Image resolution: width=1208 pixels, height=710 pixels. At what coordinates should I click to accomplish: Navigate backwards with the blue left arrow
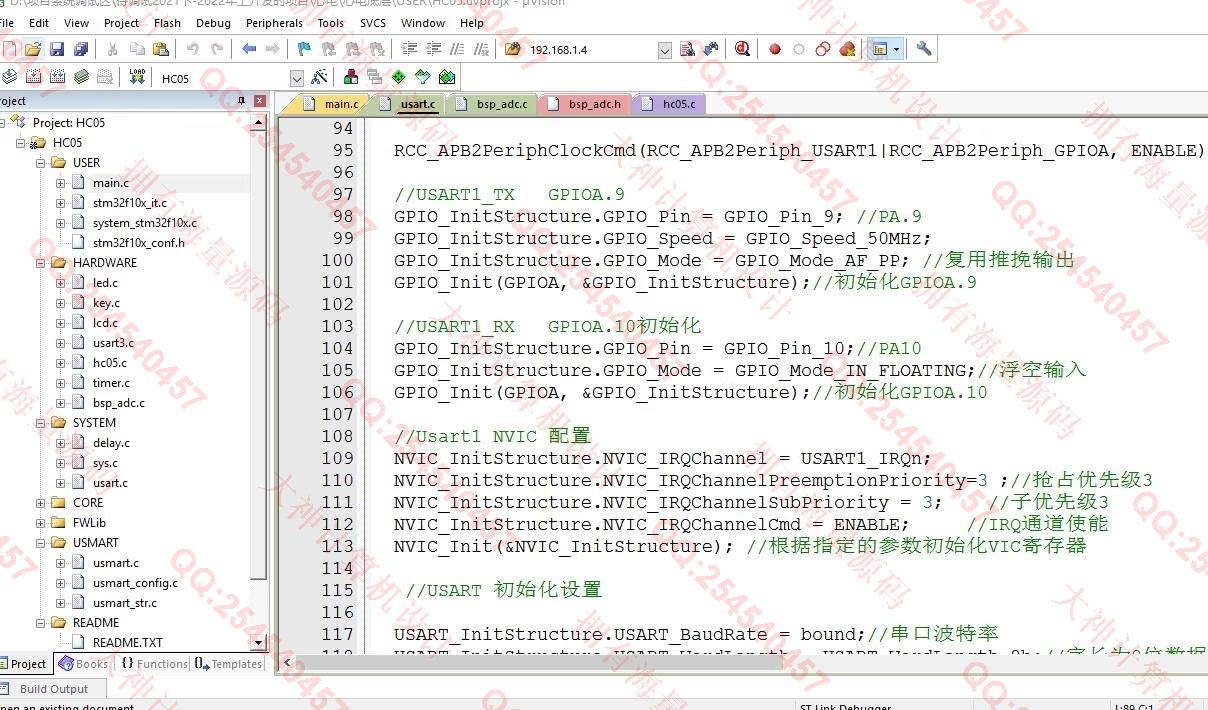(248, 49)
